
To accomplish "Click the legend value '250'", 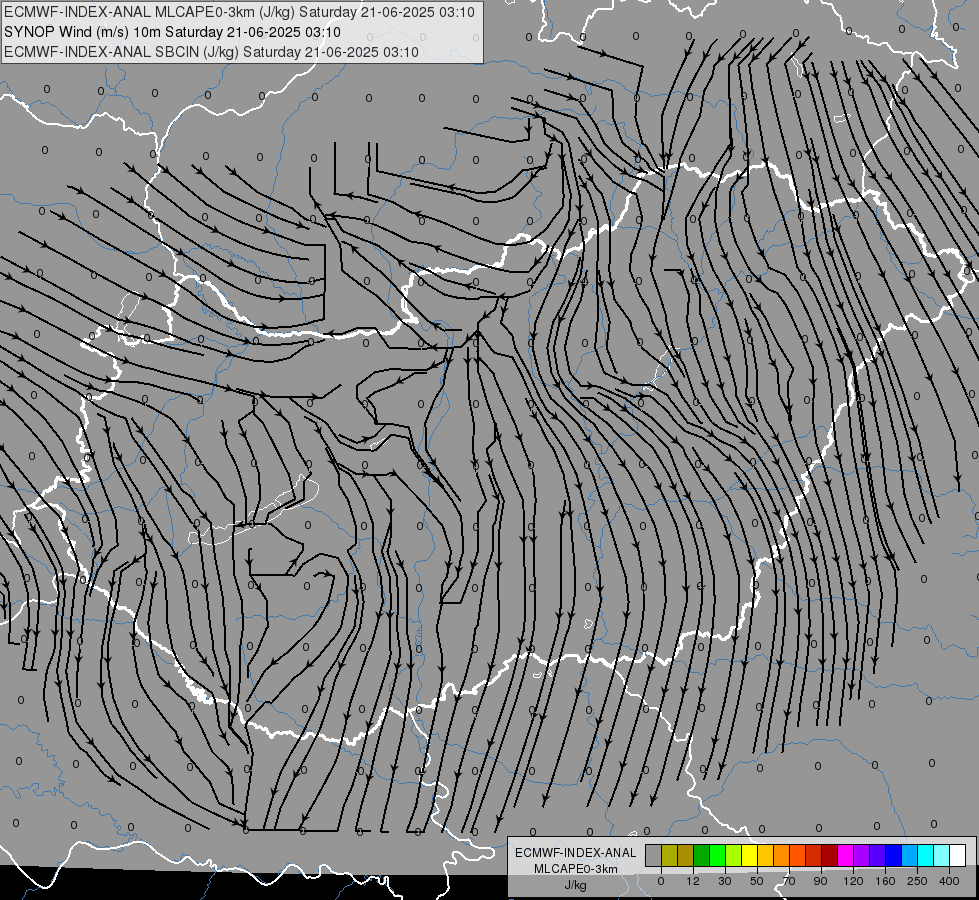I will 917,881.
